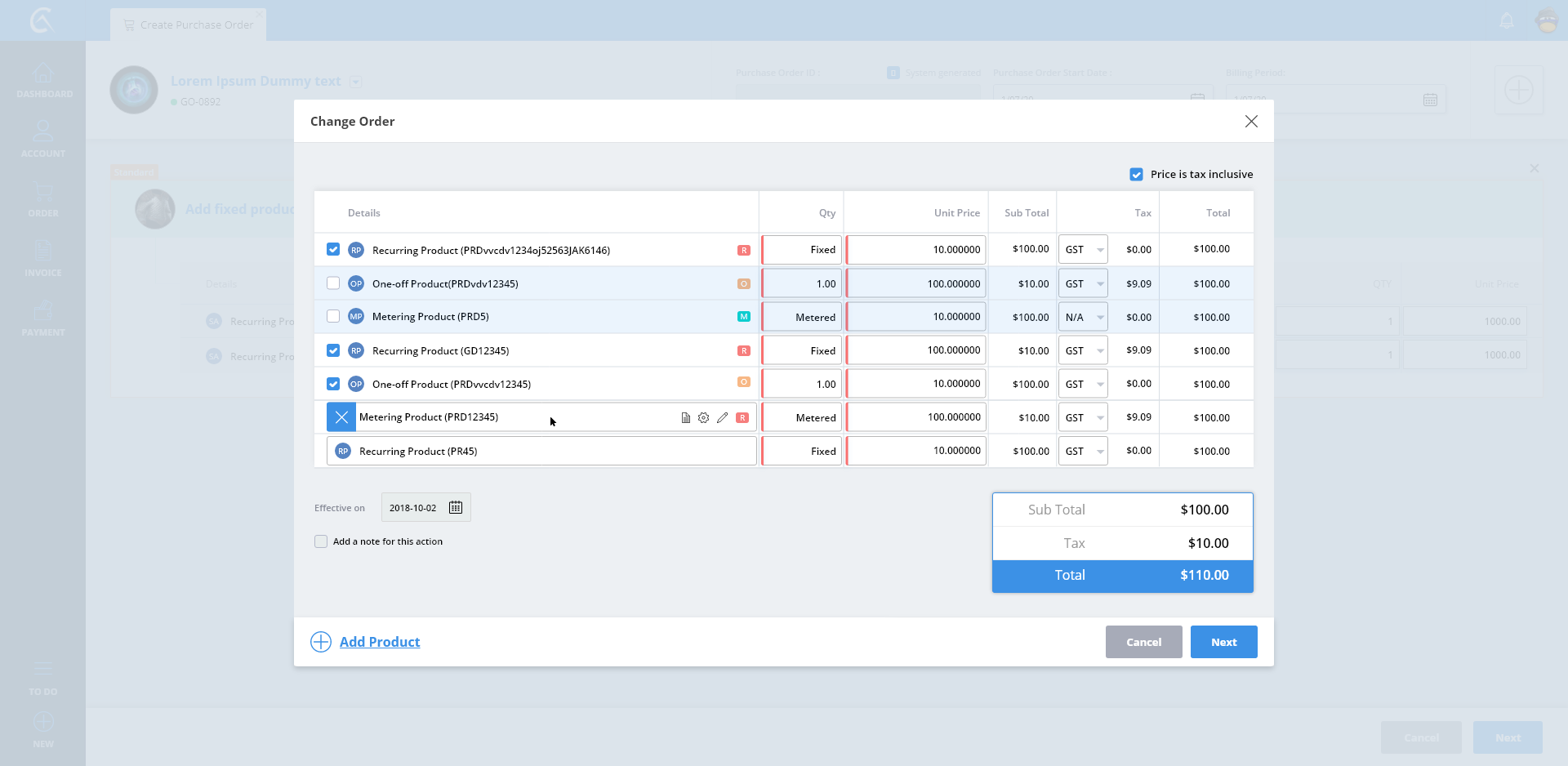Click the RP badge on Recurring Product (PR45)
The image size is (1568, 766).
(343, 451)
